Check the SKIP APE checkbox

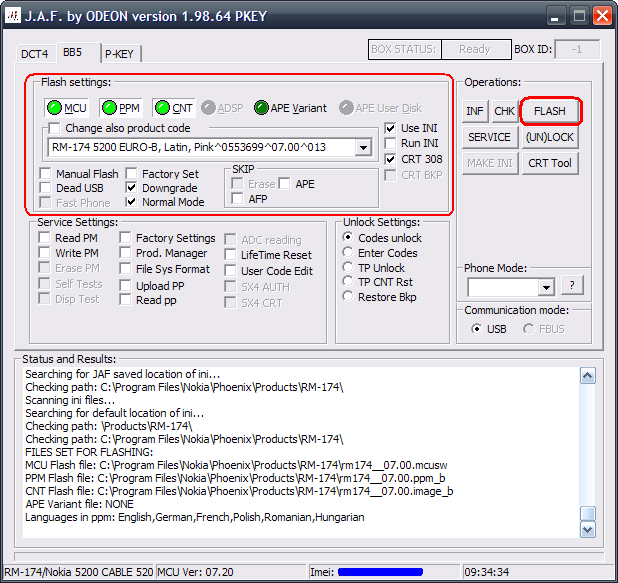284,184
